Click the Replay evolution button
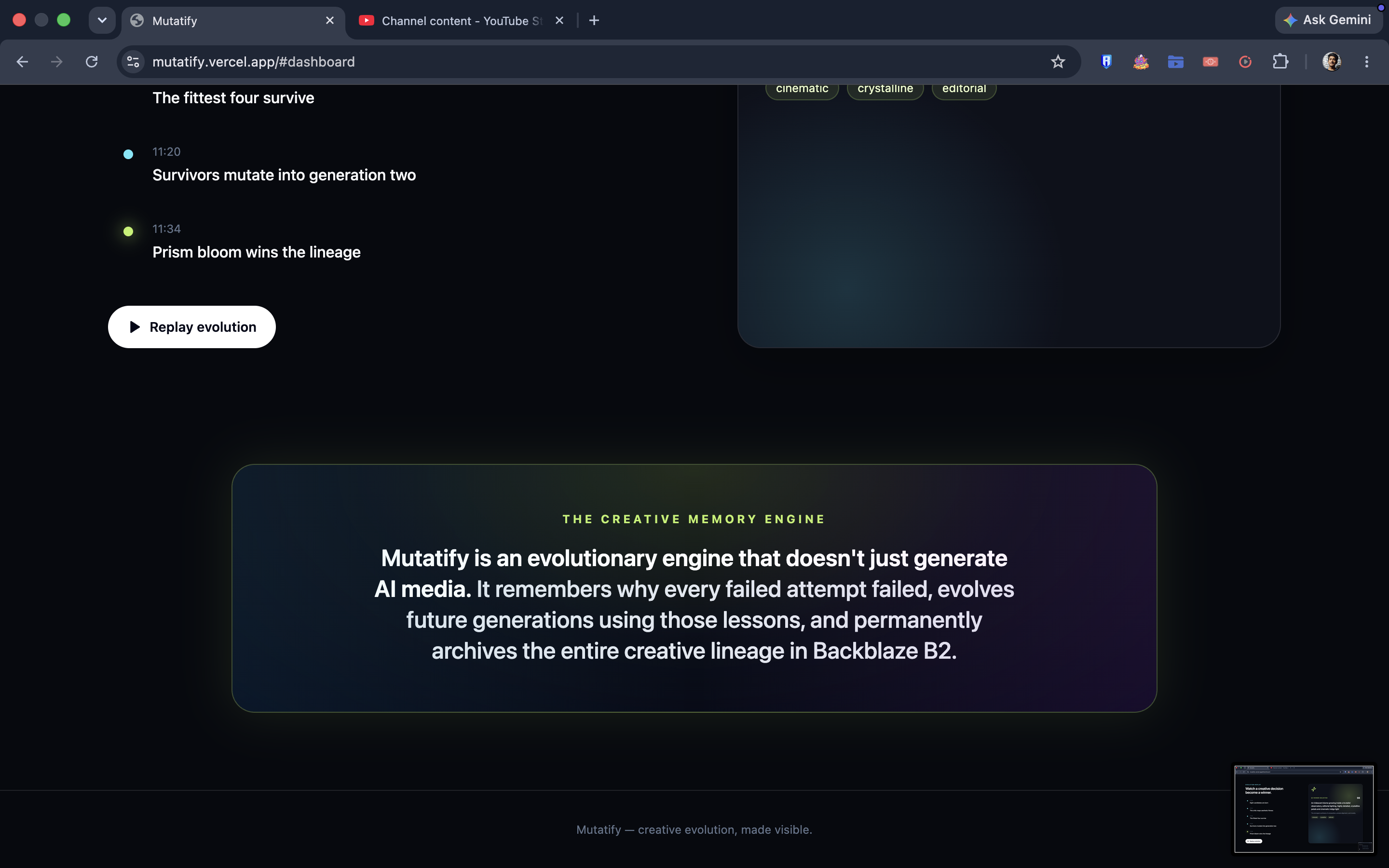This screenshot has width=1389, height=868. 191,326
